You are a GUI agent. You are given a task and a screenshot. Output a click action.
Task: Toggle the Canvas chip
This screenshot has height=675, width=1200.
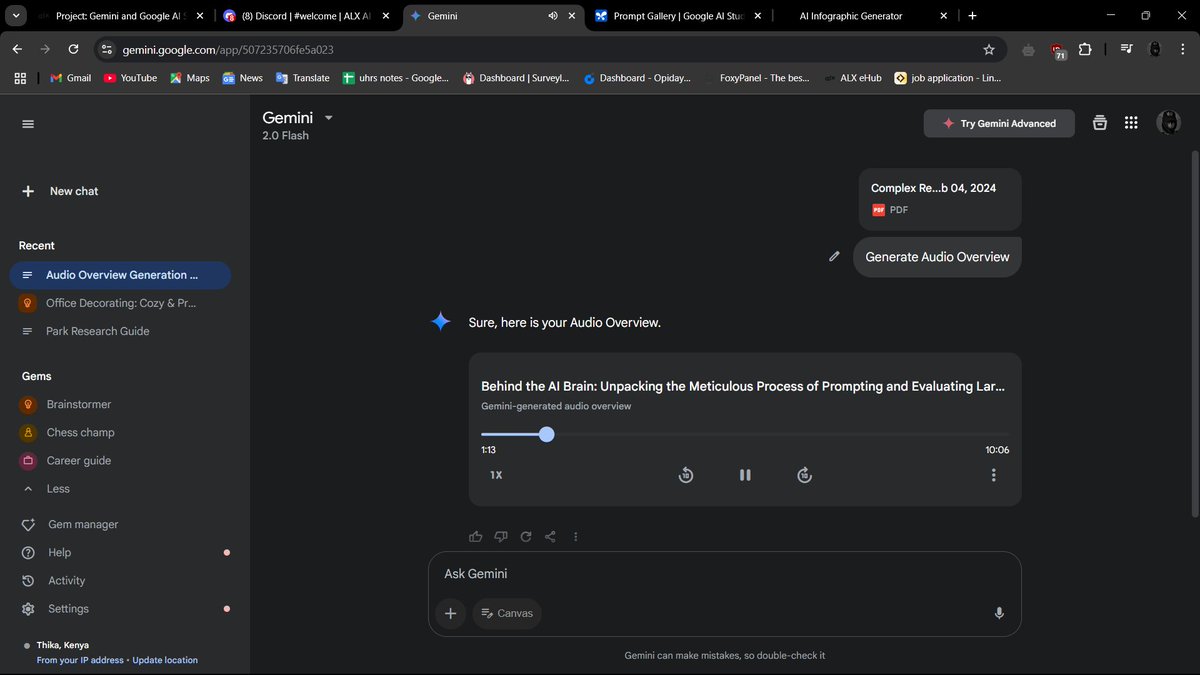(x=506, y=613)
